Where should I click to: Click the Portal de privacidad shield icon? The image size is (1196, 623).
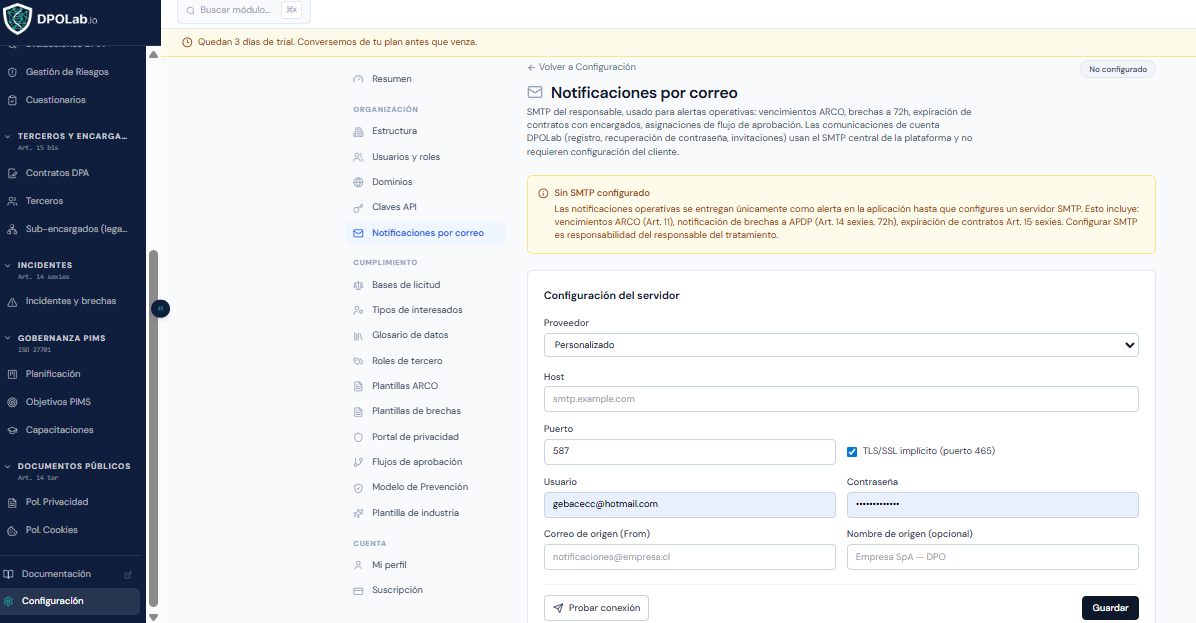pos(358,437)
